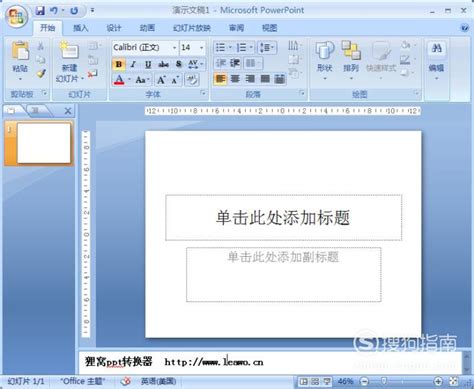Switch to the 动画 ribbon tab
474x389 pixels.
(x=147, y=28)
